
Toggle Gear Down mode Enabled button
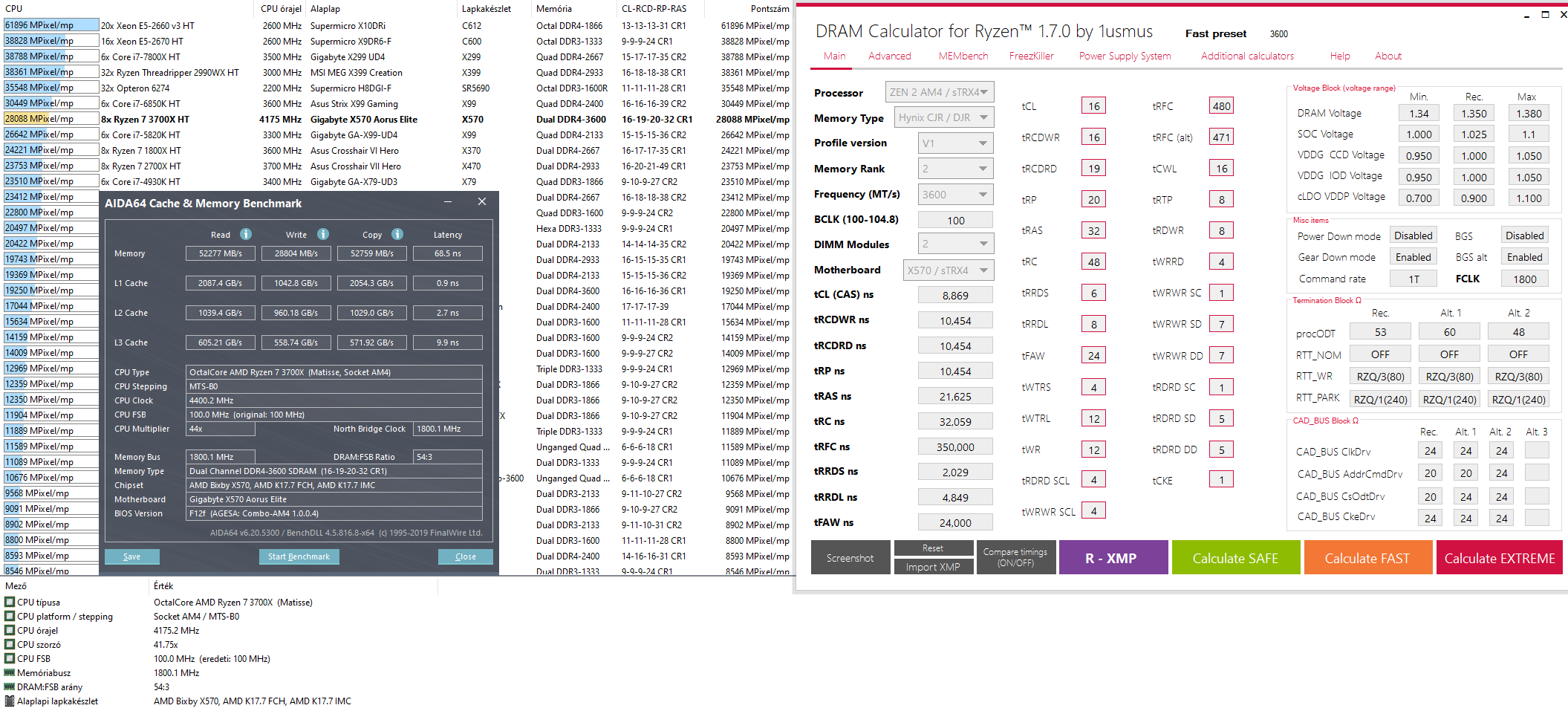click(x=1413, y=257)
